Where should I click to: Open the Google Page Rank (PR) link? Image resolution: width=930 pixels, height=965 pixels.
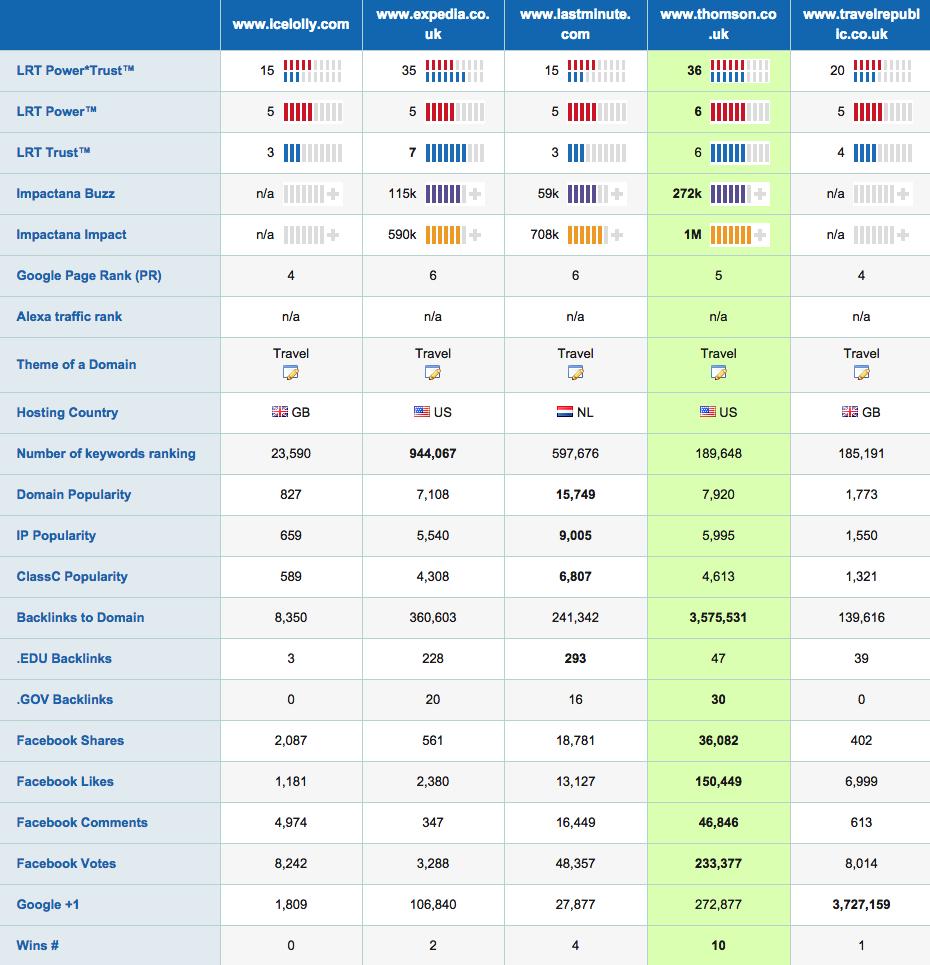pos(89,276)
